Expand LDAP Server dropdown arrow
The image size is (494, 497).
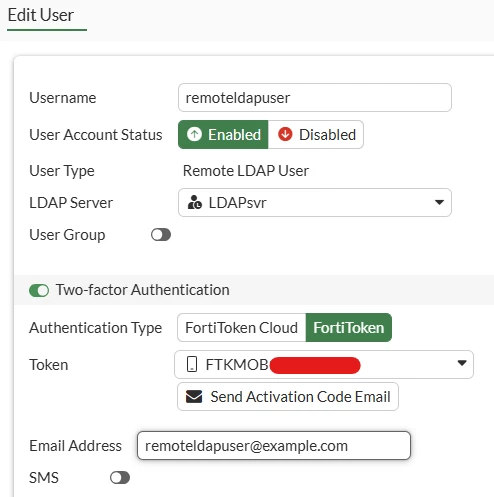[x=439, y=202]
